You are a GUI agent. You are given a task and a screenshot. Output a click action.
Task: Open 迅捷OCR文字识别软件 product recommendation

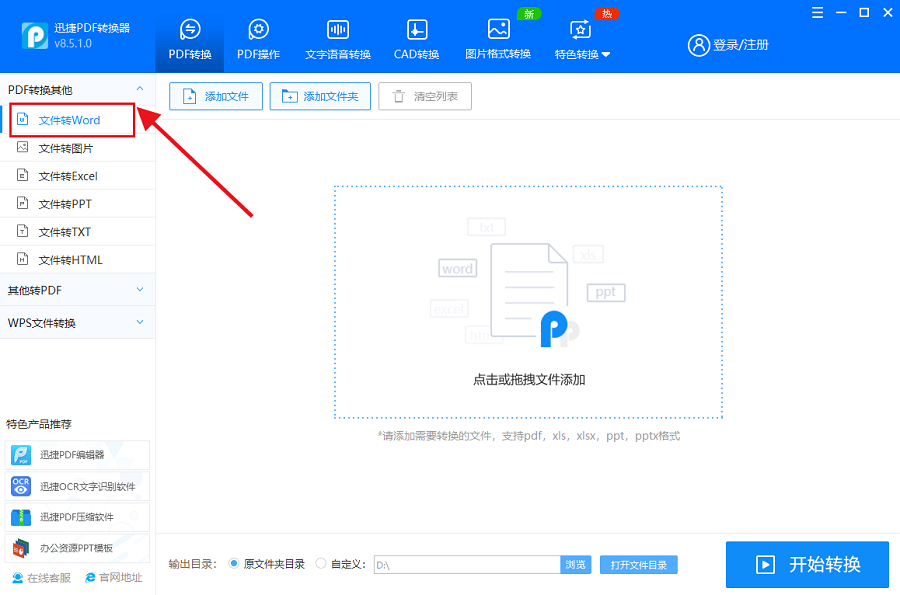tap(77, 487)
